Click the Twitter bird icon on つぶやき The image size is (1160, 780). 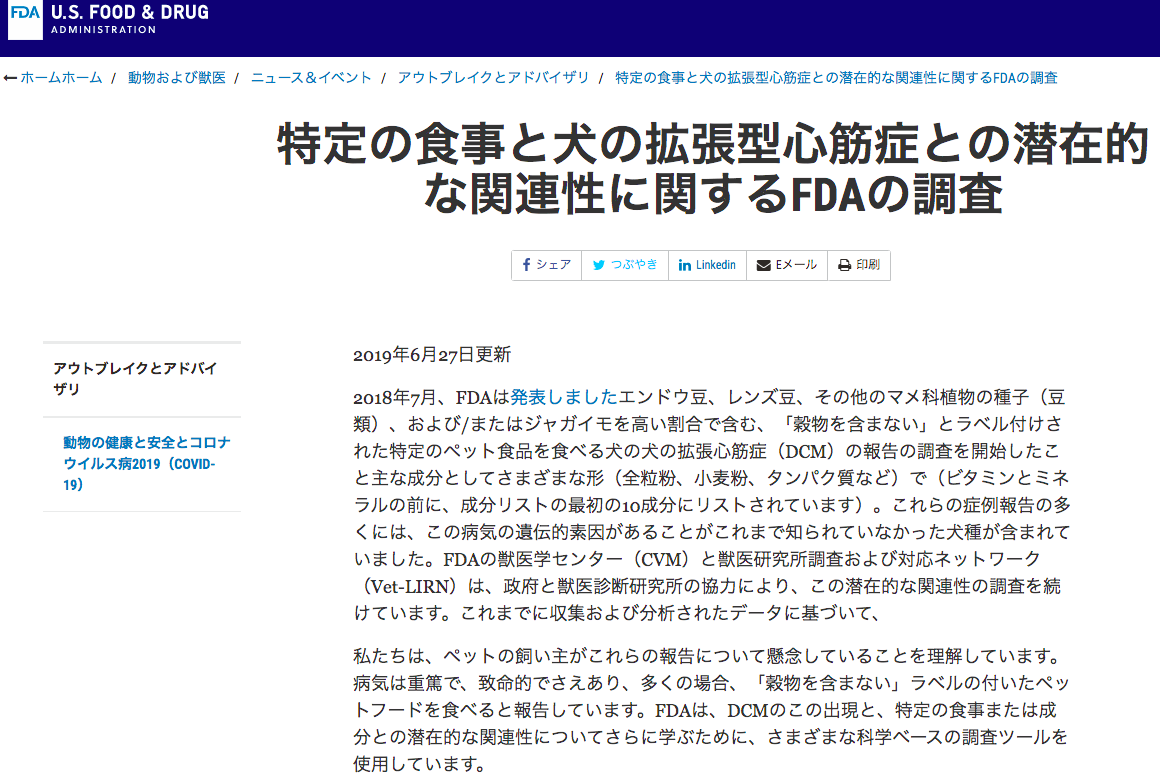[x=598, y=265]
